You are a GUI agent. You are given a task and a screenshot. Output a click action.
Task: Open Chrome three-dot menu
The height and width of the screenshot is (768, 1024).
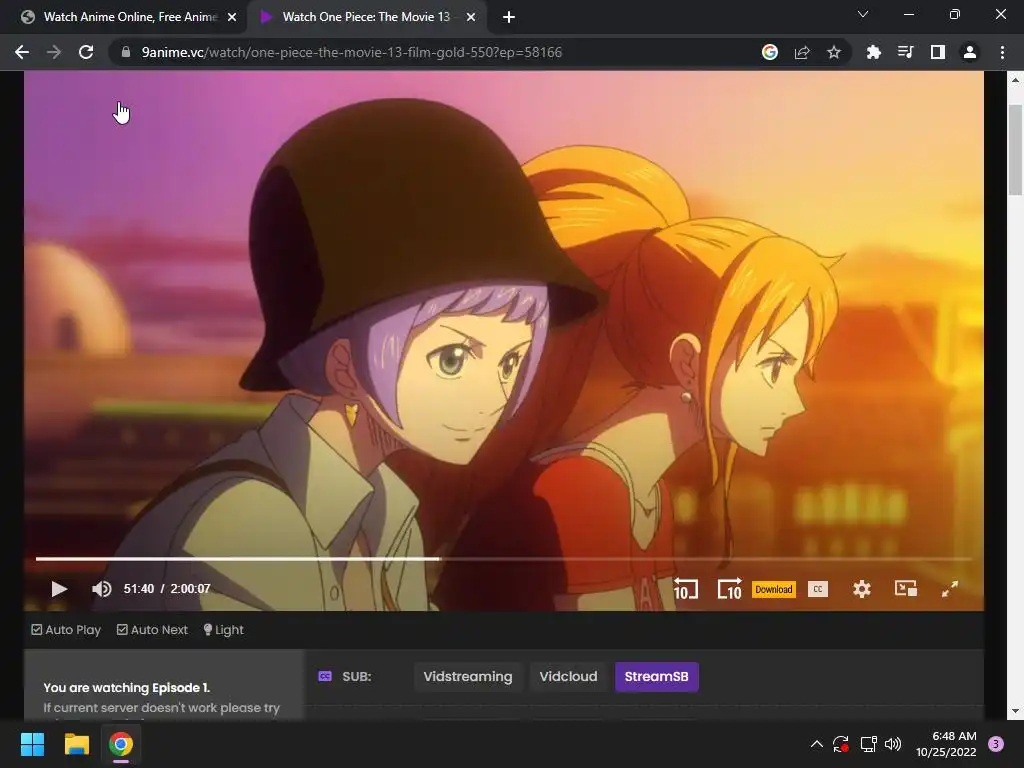pyautogui.click(x=1002, y=52)
